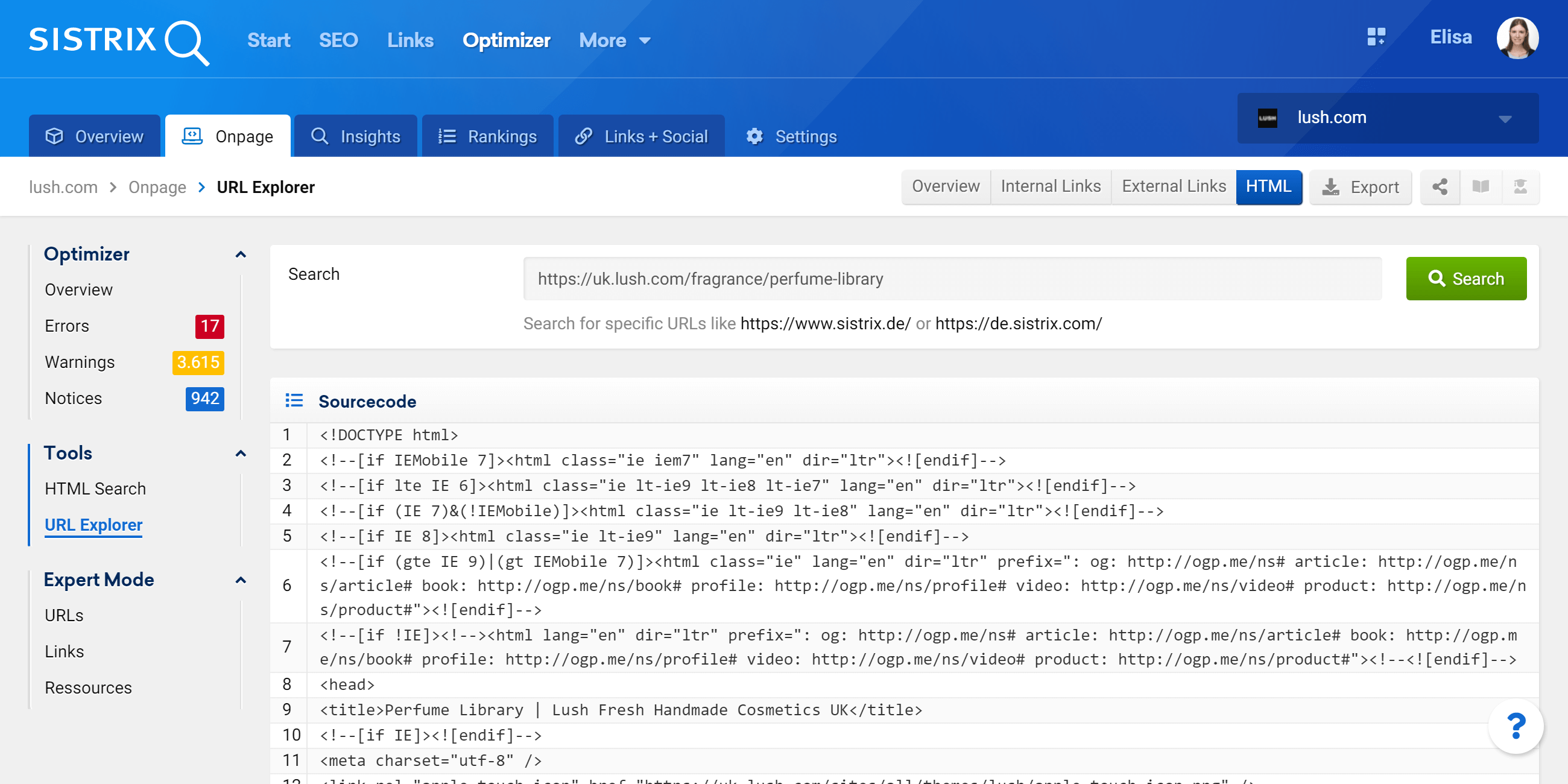Viewport: 1568px width, 784px height.
Task: Open Overview in the Optimizer sidebar
Action: tap(78, 289)
